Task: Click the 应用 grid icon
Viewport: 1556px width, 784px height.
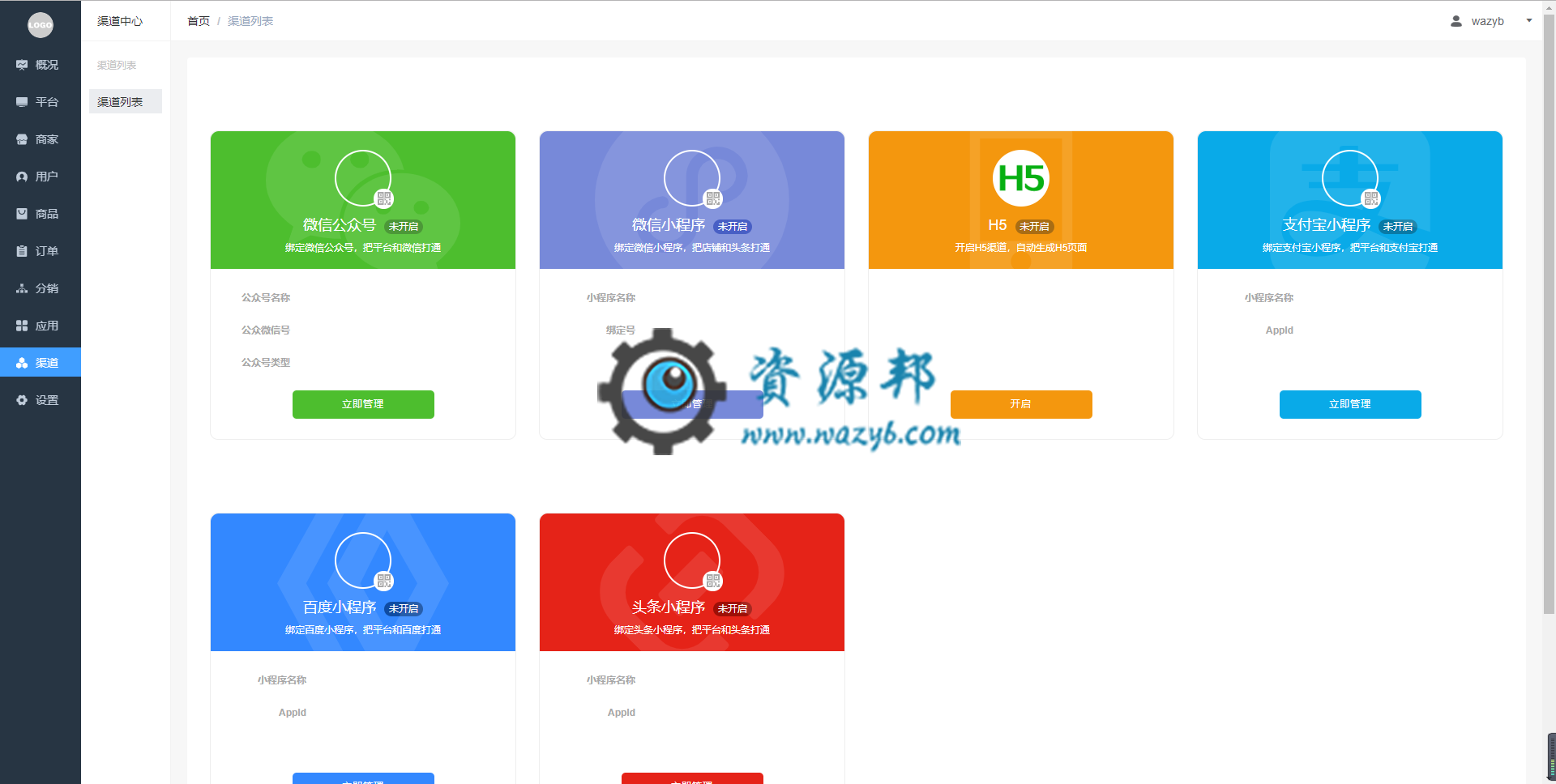Action: pos(22,326)
